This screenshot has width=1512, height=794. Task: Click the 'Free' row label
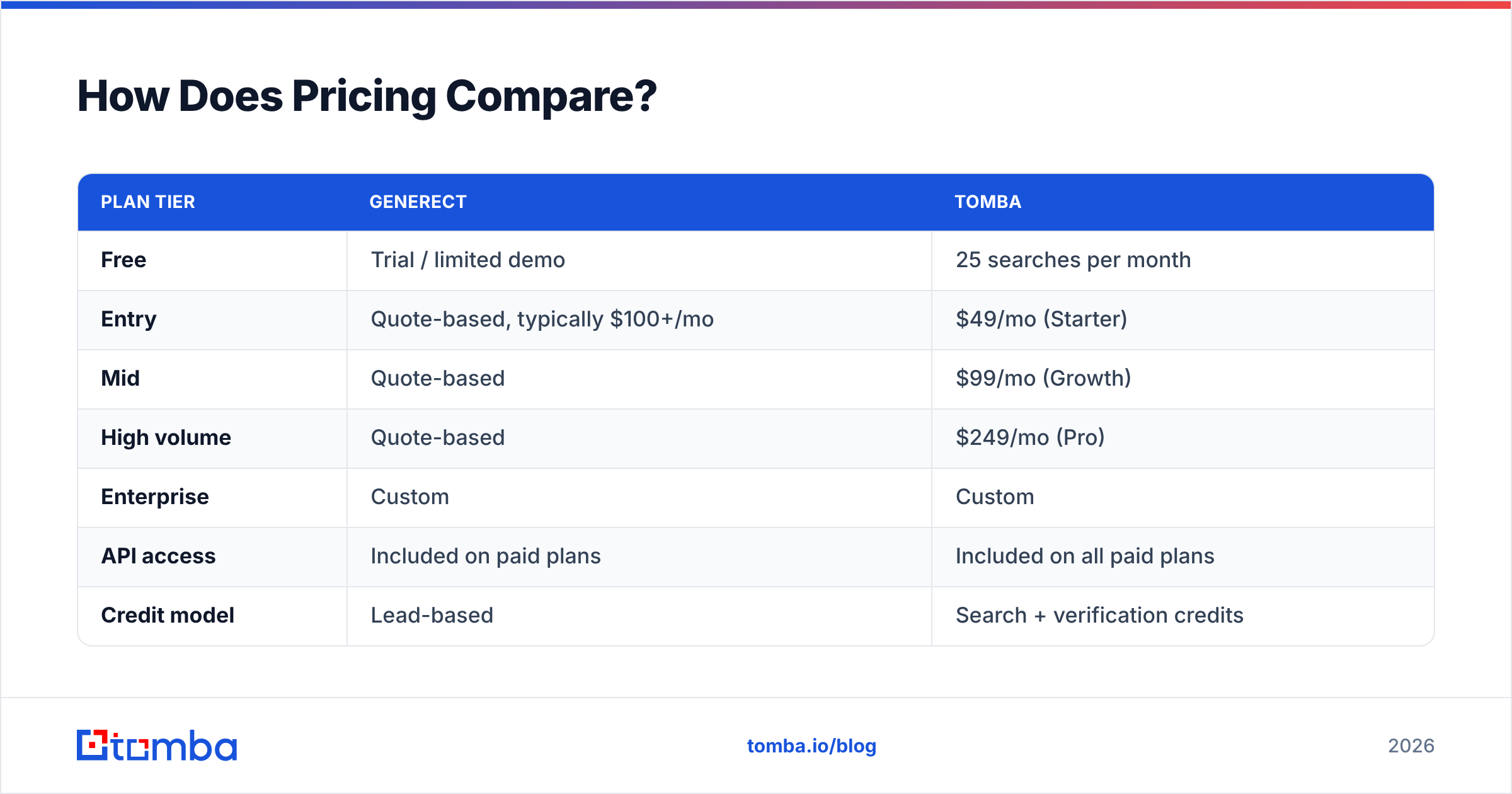(123, 260)
